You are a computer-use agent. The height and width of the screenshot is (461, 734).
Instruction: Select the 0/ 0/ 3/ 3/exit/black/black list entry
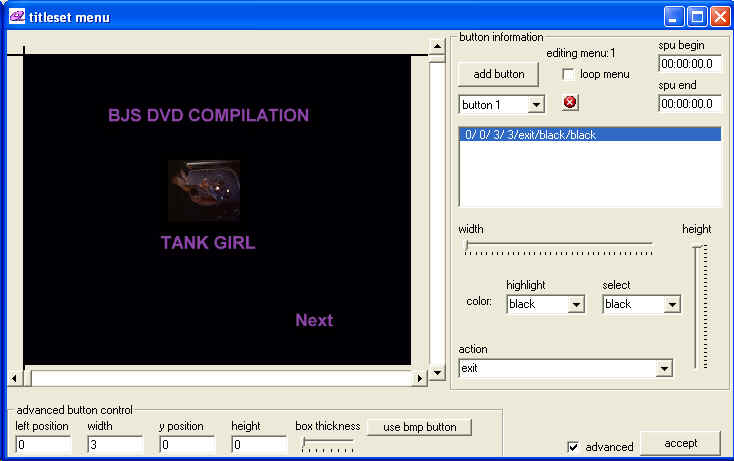coord(591,135)
